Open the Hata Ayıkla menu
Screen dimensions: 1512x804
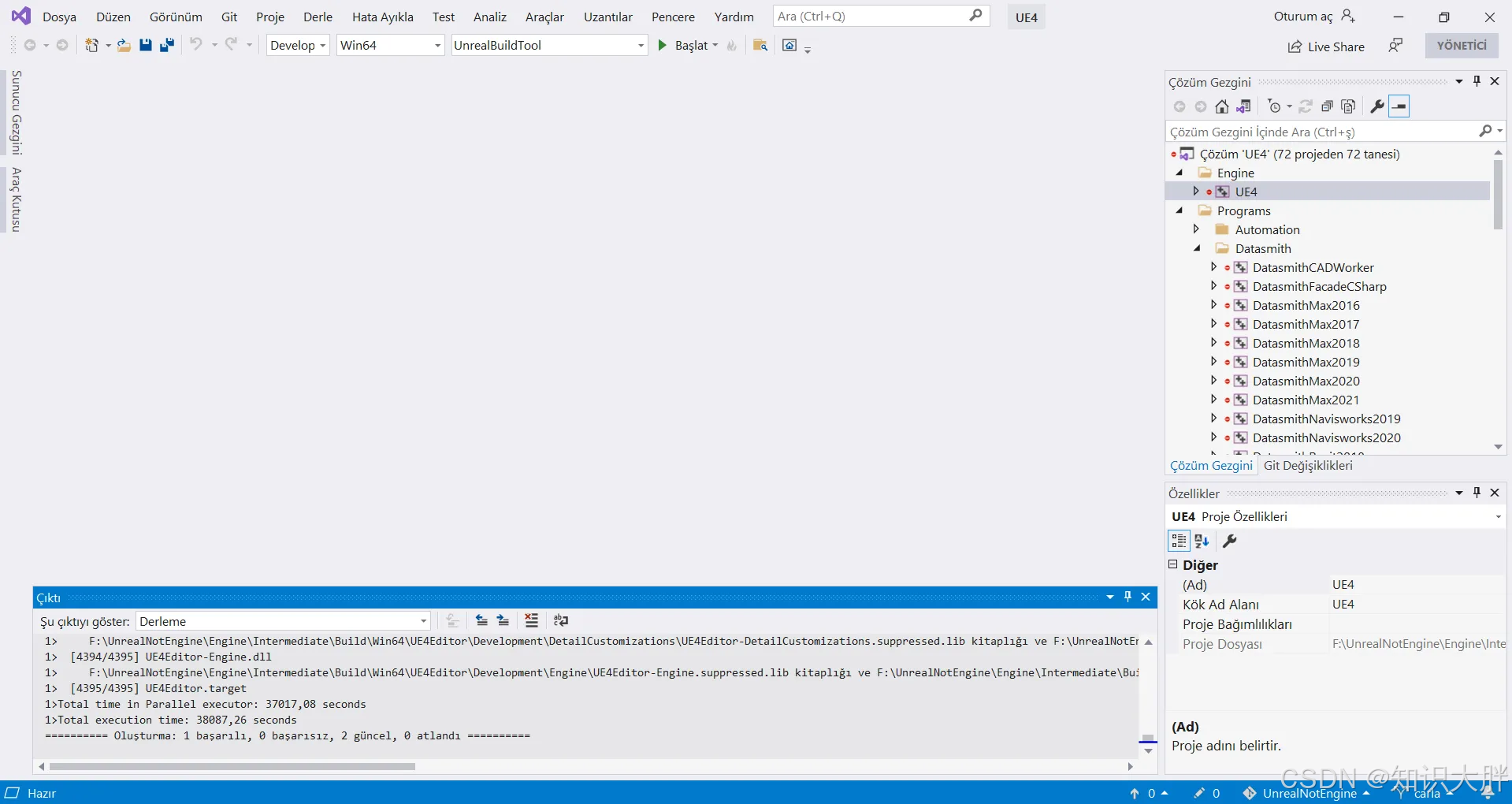[382, 17]
